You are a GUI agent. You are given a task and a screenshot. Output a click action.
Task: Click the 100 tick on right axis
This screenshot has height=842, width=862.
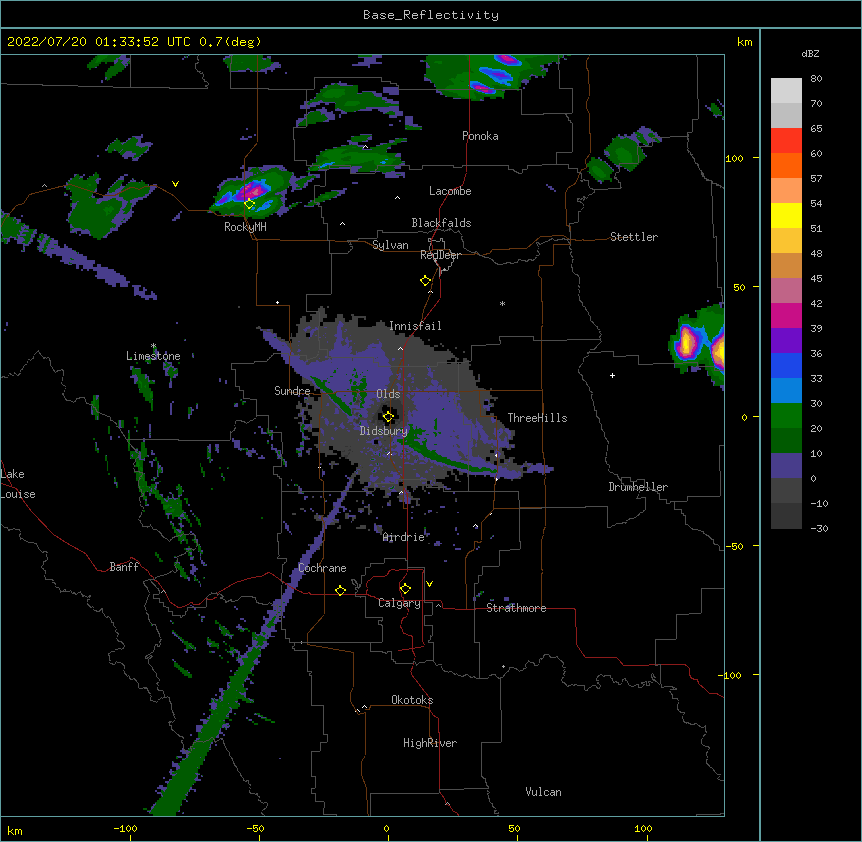point(734,158)
